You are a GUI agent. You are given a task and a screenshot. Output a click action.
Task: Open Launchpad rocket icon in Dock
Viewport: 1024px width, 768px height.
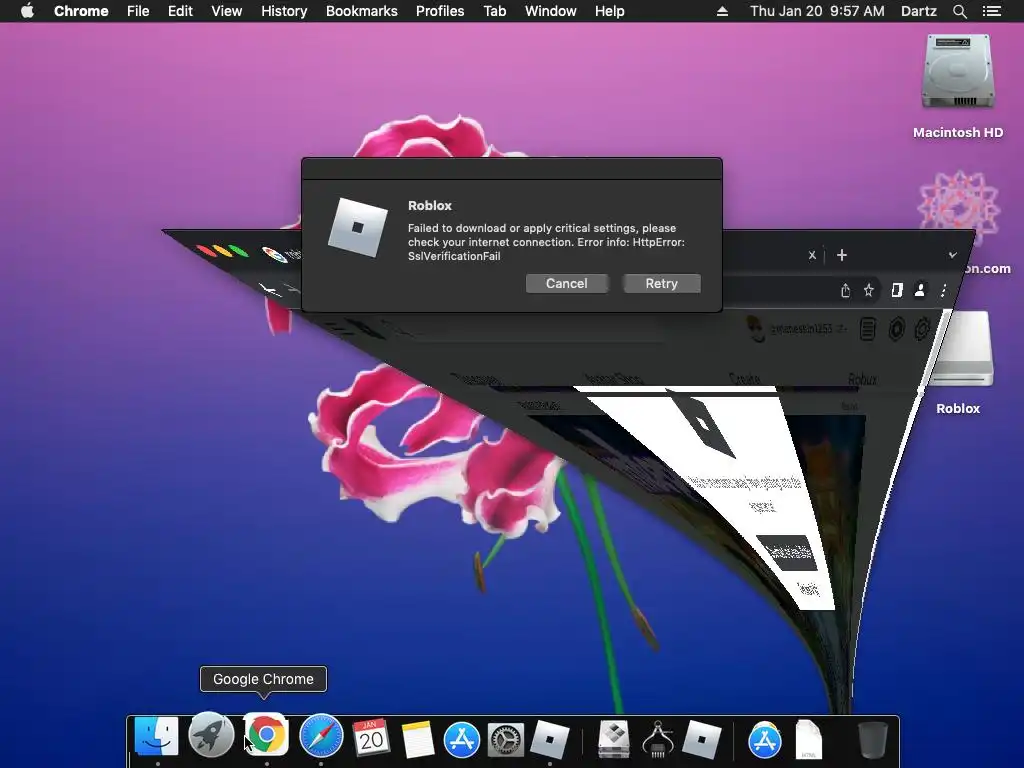[211, 735]
